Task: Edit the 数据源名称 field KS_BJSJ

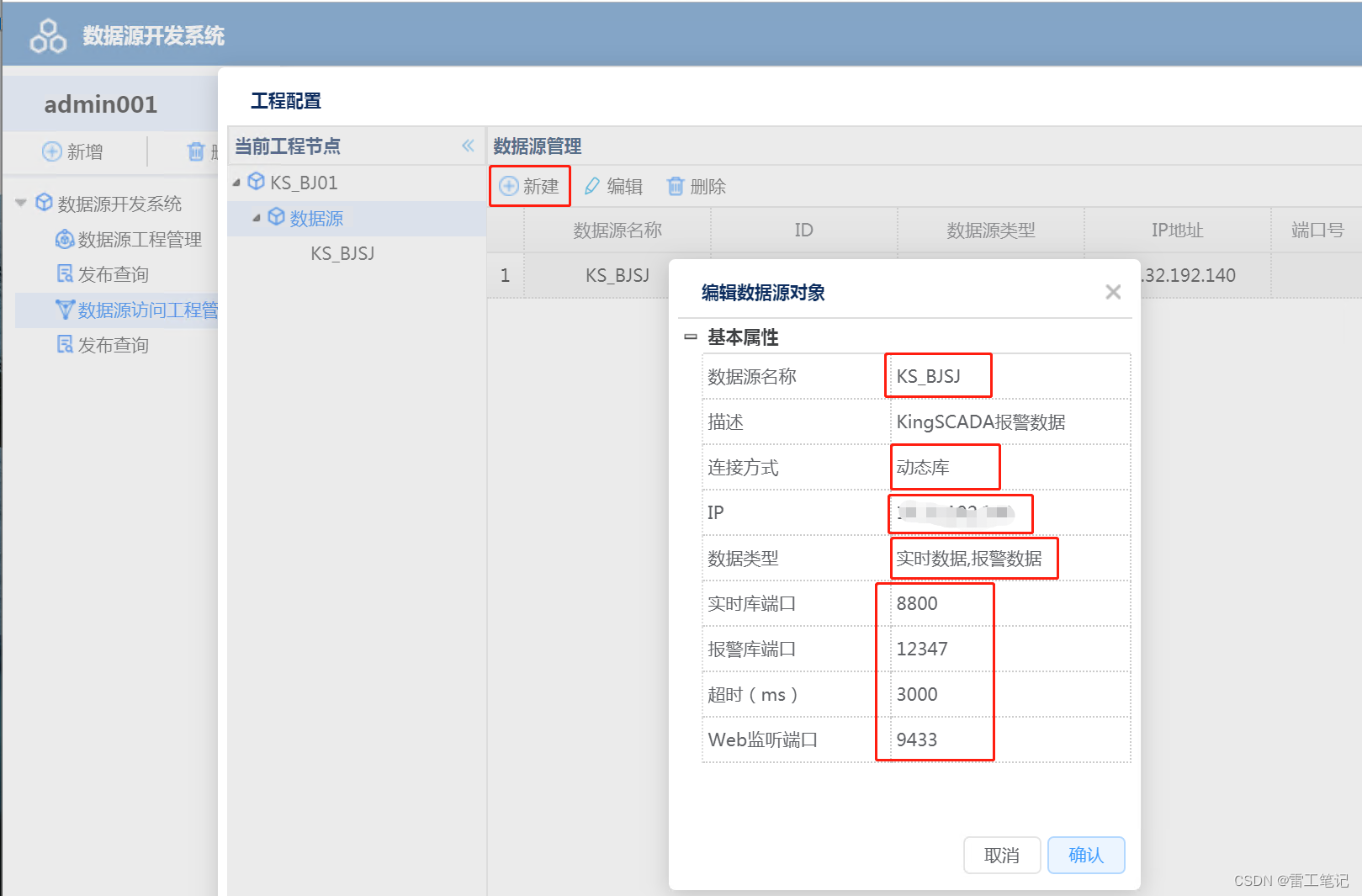Action: 1010,376
